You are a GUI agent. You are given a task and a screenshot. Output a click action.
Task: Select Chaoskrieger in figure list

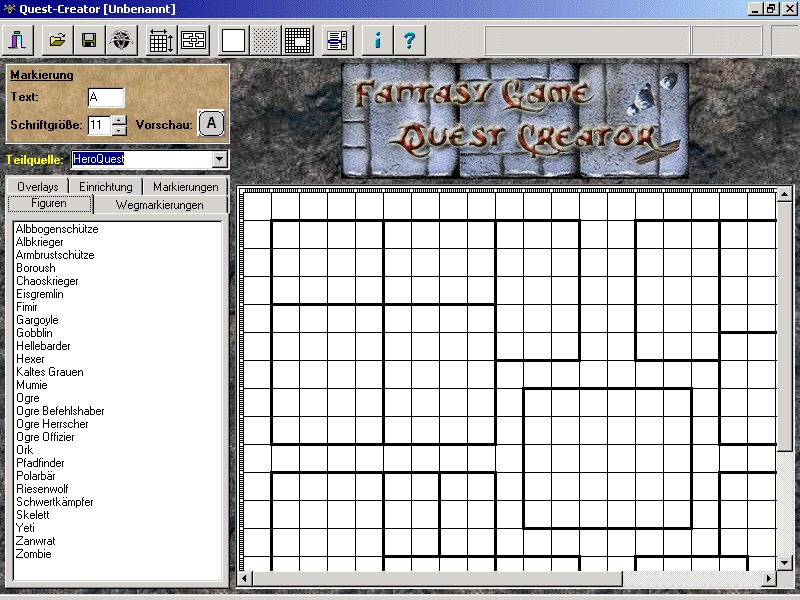(x=47, y=281)
